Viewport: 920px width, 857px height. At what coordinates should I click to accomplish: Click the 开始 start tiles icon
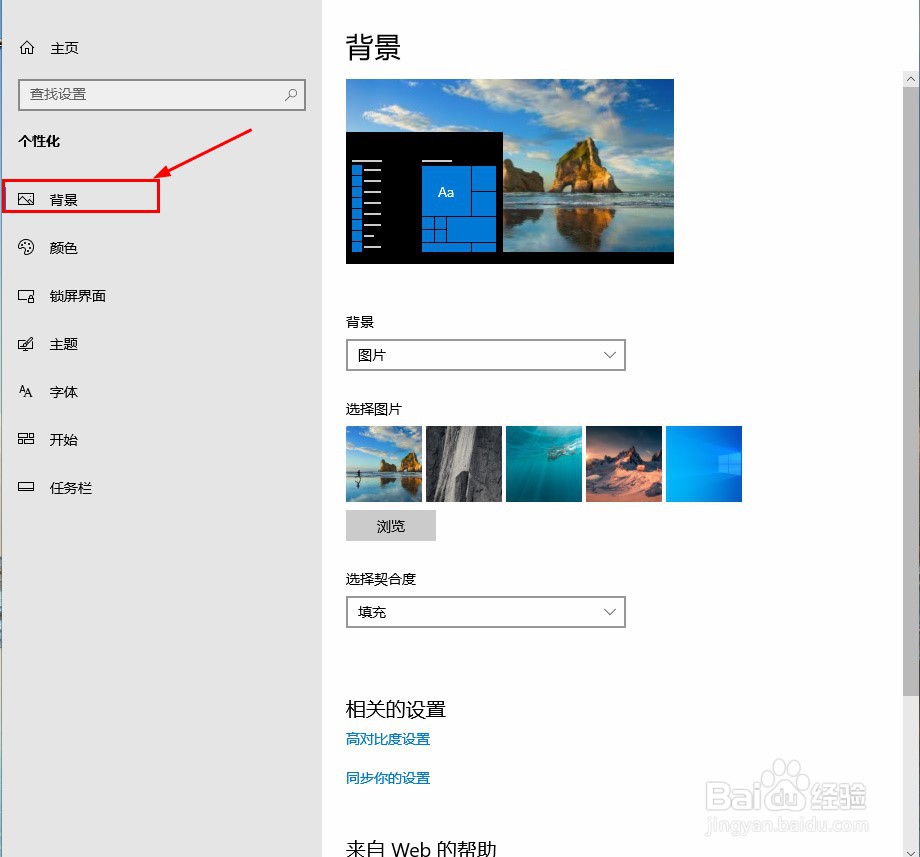tap(26, 439)
